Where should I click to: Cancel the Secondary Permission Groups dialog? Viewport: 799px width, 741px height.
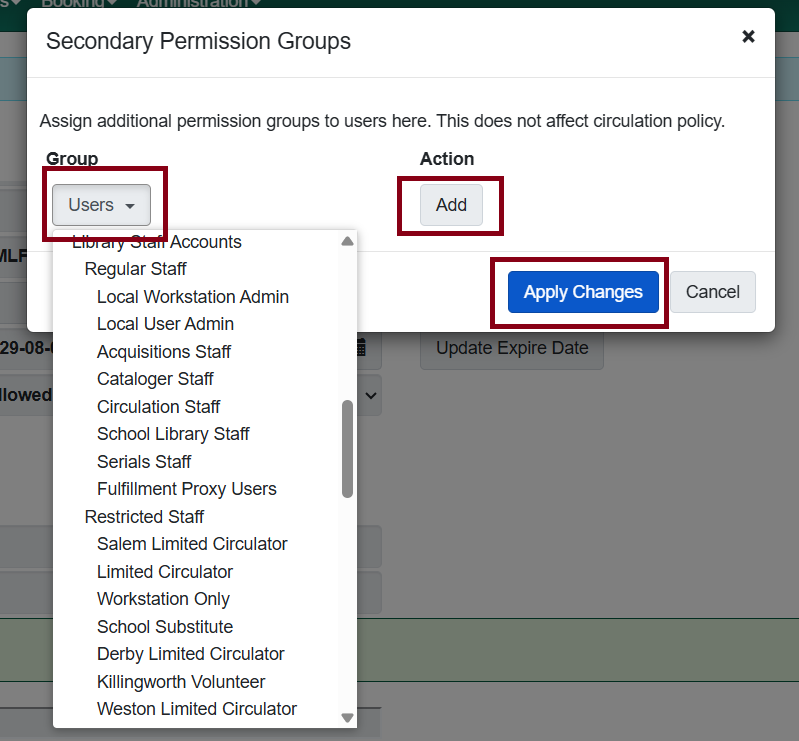click(712, 292)
